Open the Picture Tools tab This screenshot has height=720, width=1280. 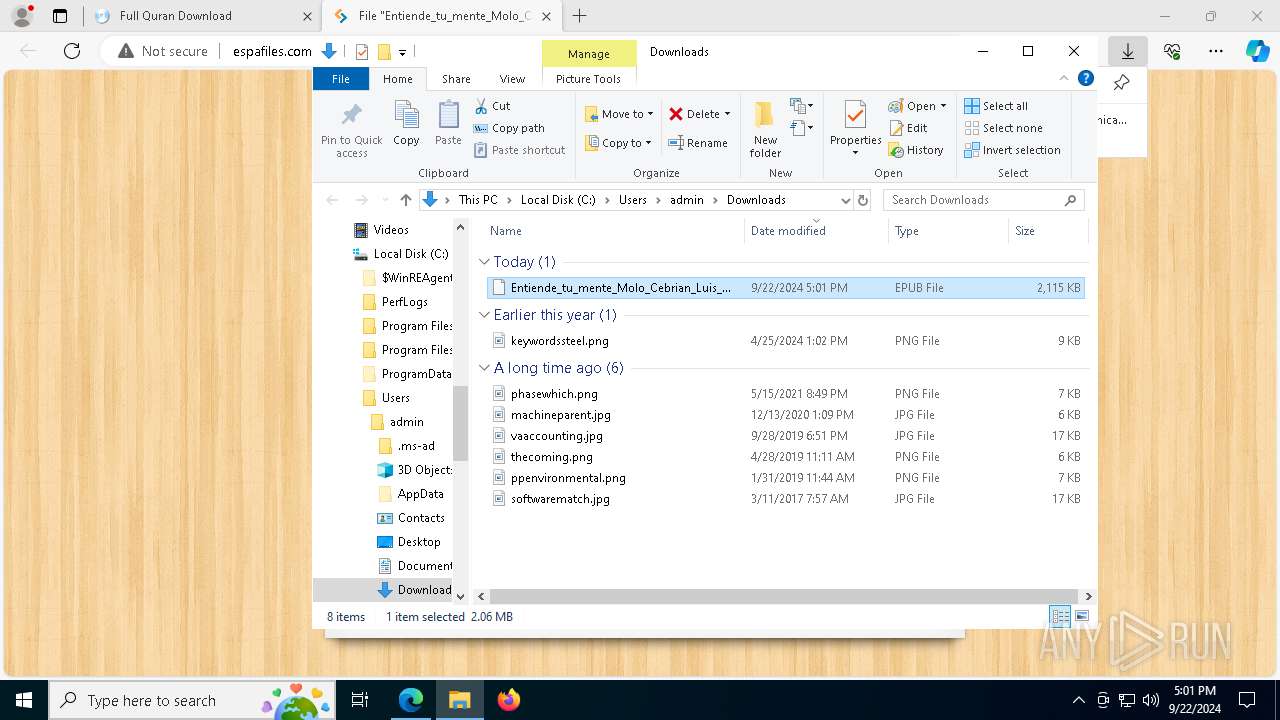point(588,79)
